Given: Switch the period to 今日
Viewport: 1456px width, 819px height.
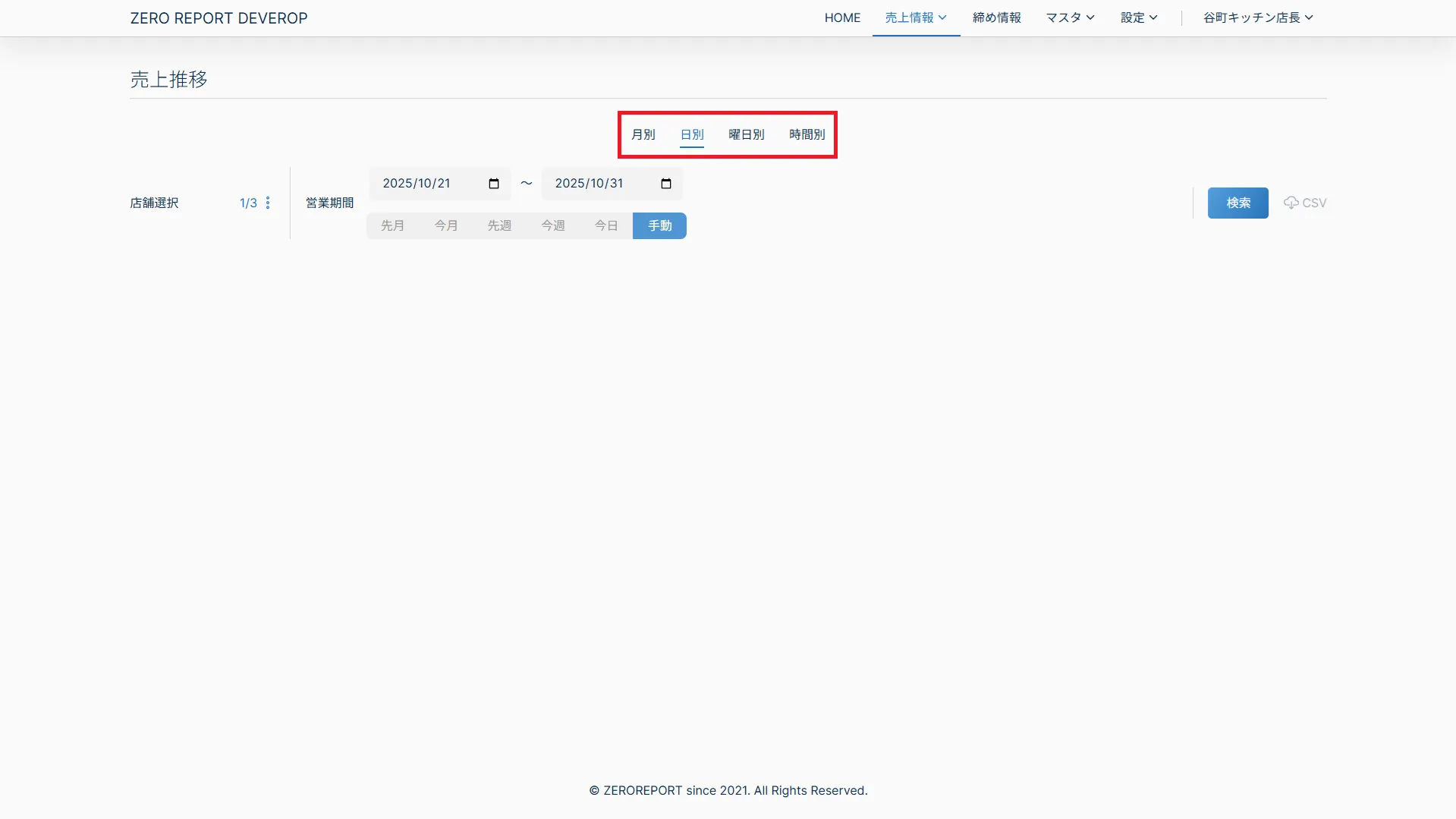Looking at the screenshot, I should pyautogui.click(x=606, y=225).
